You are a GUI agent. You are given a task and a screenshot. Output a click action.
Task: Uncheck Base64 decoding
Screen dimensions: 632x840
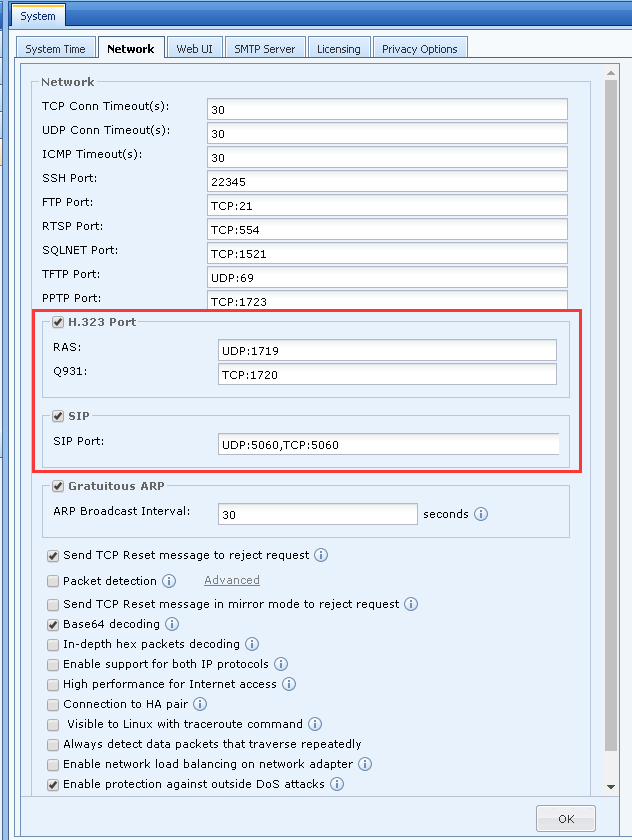click(52, 625)
